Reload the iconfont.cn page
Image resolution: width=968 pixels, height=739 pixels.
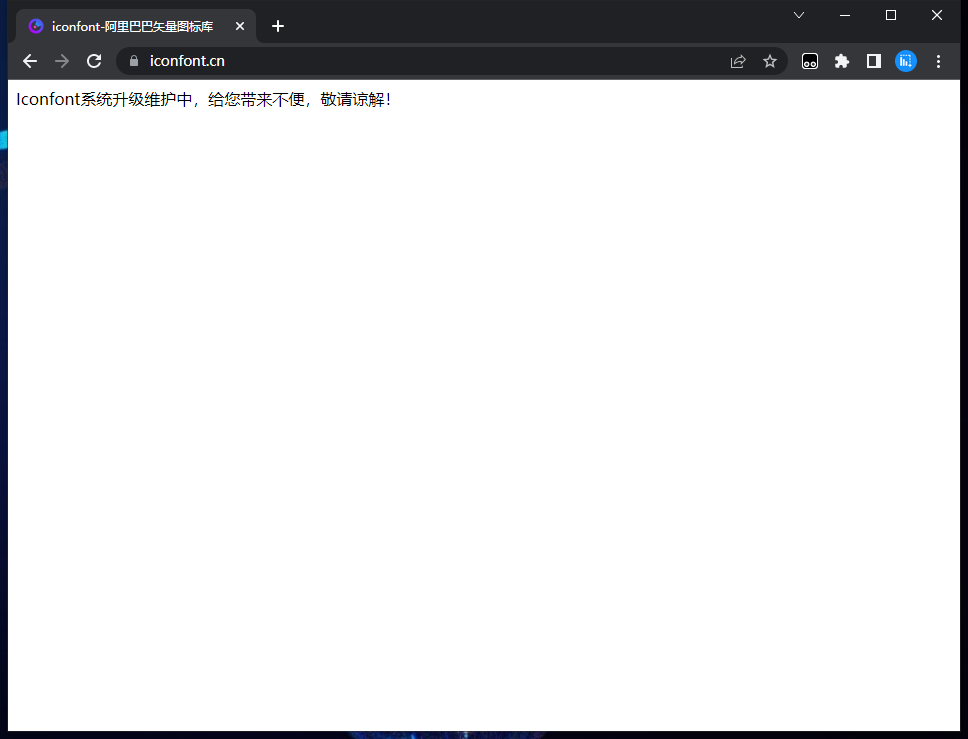point(93,61)
